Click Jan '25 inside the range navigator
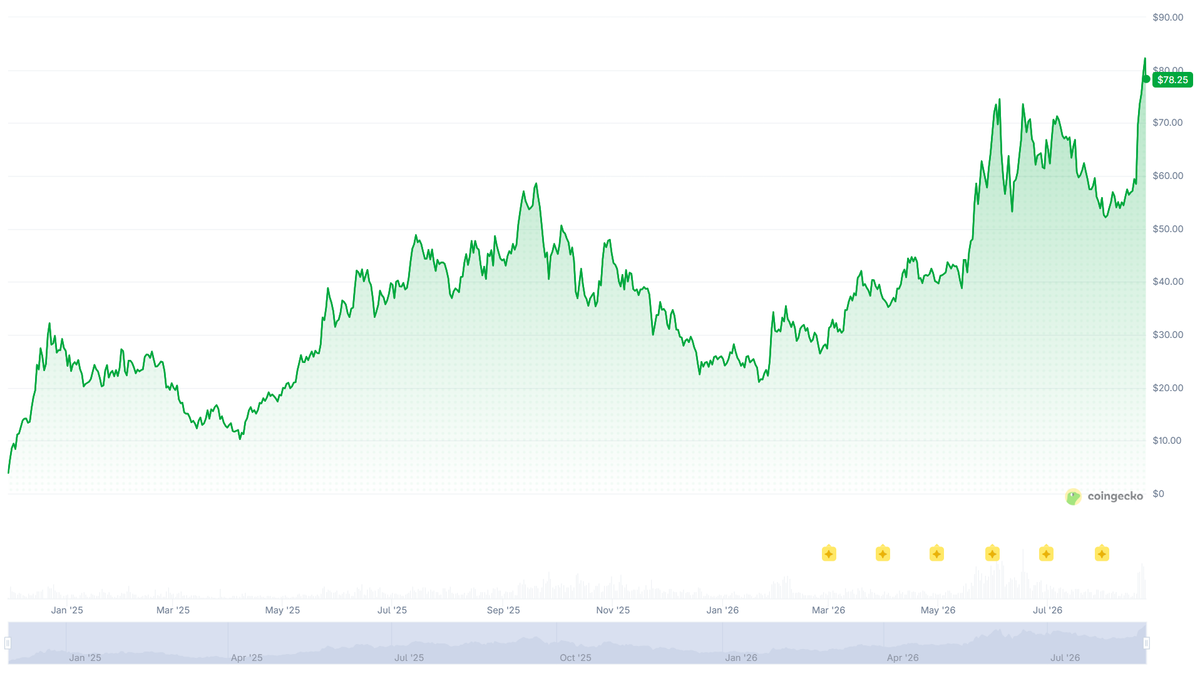 (85, 658)
